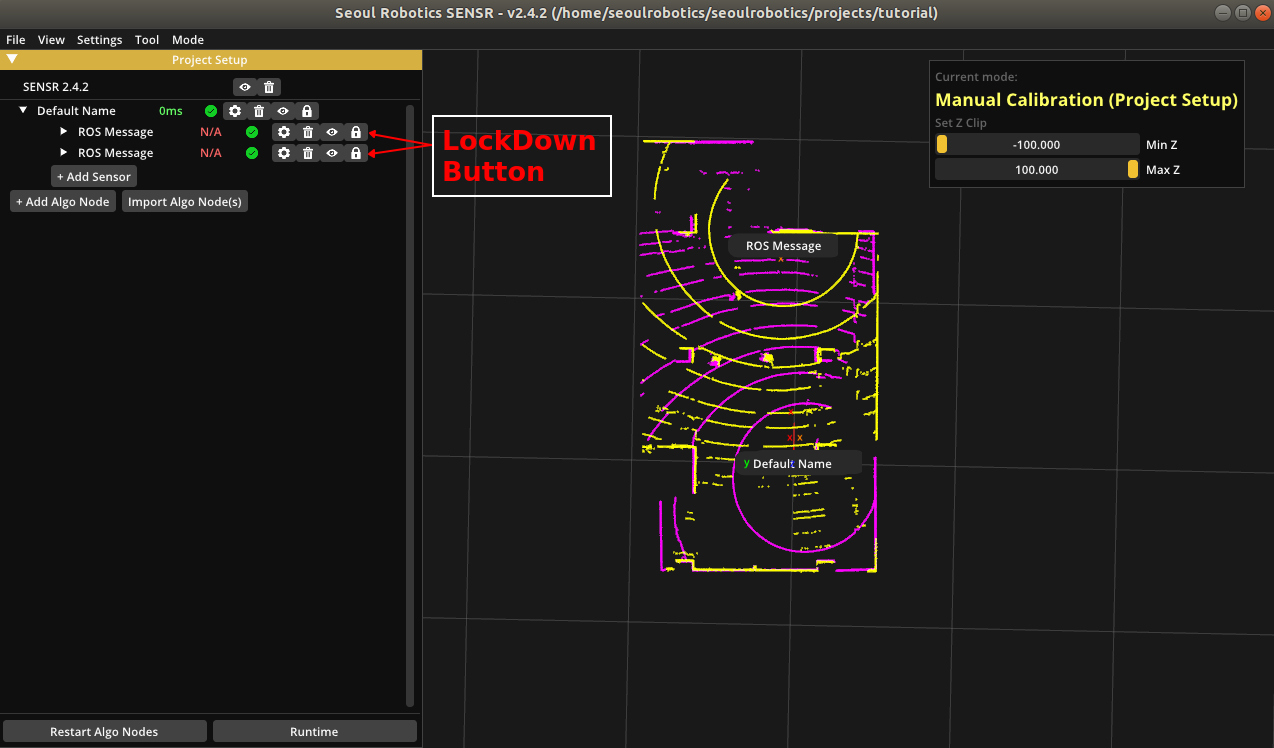Toggle eye visibility of second ROS Message sensor
Screen dimensions: 1274x748
click(332, 153)
